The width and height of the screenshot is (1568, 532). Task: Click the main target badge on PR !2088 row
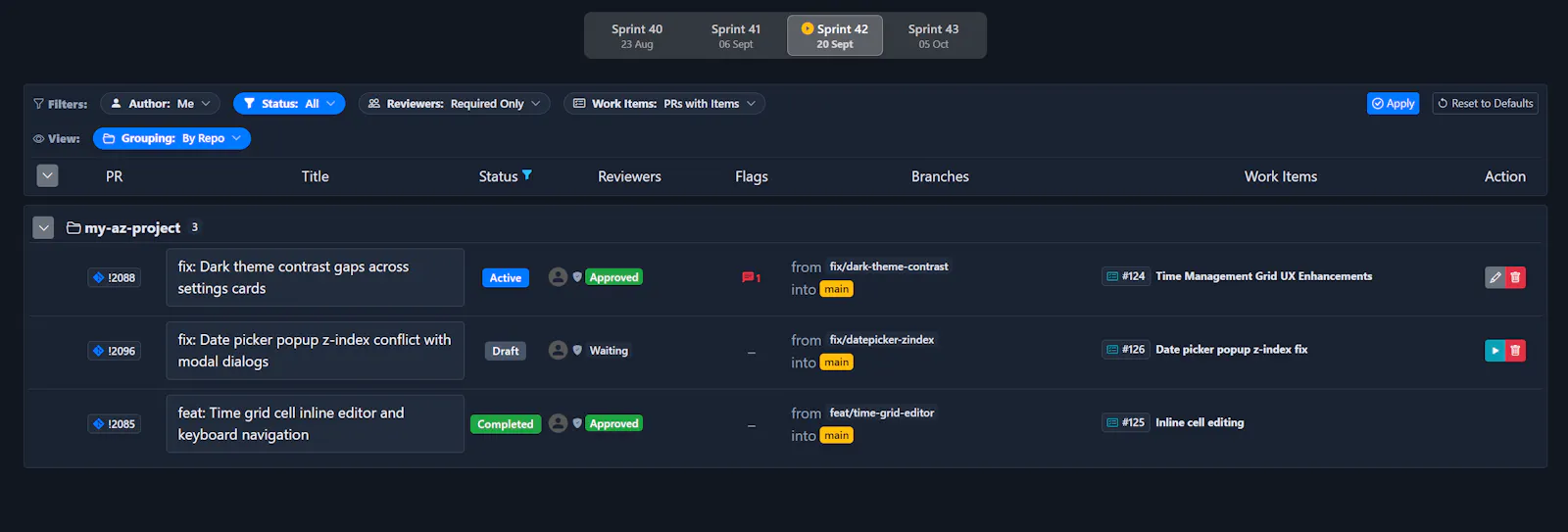[x=836, y=289]
